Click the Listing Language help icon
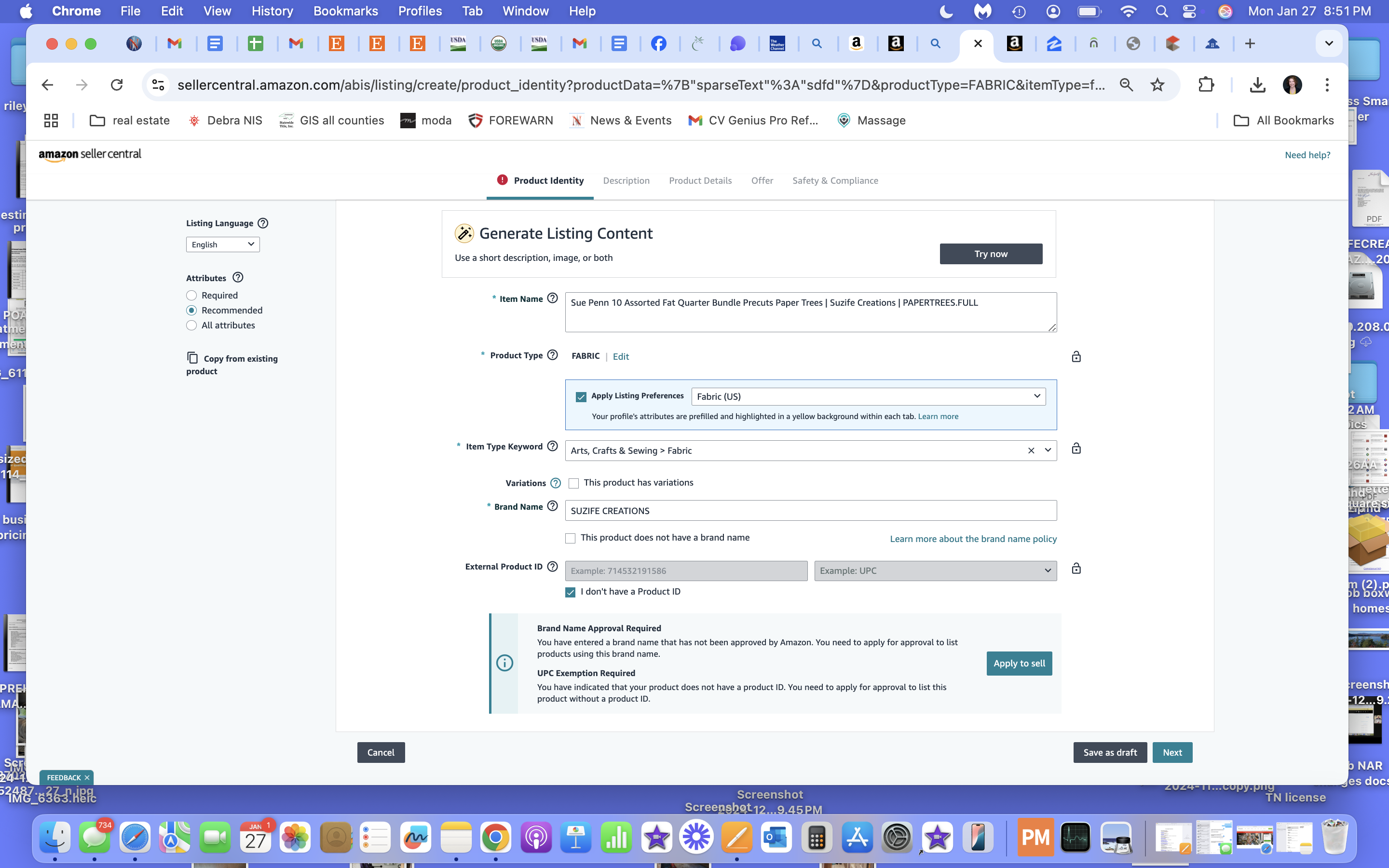The height and width of the screenshot is (868, 1389). click(x=263, y=223)
